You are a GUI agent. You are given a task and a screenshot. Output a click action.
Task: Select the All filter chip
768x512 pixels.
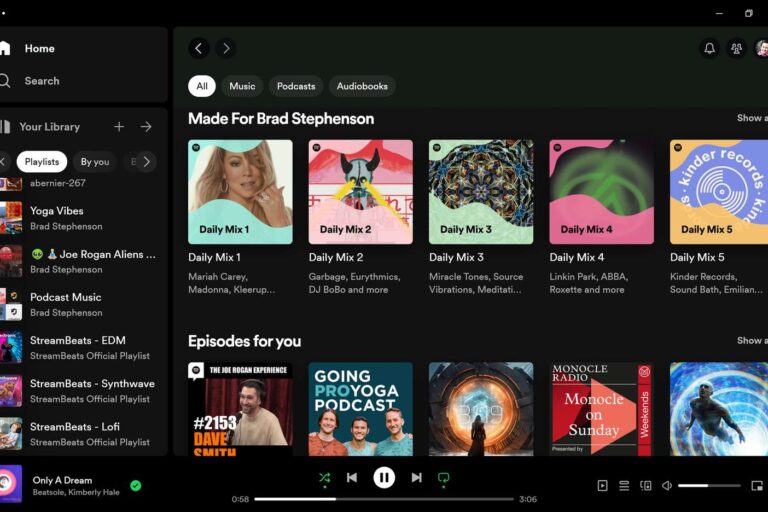click(202, 86)
